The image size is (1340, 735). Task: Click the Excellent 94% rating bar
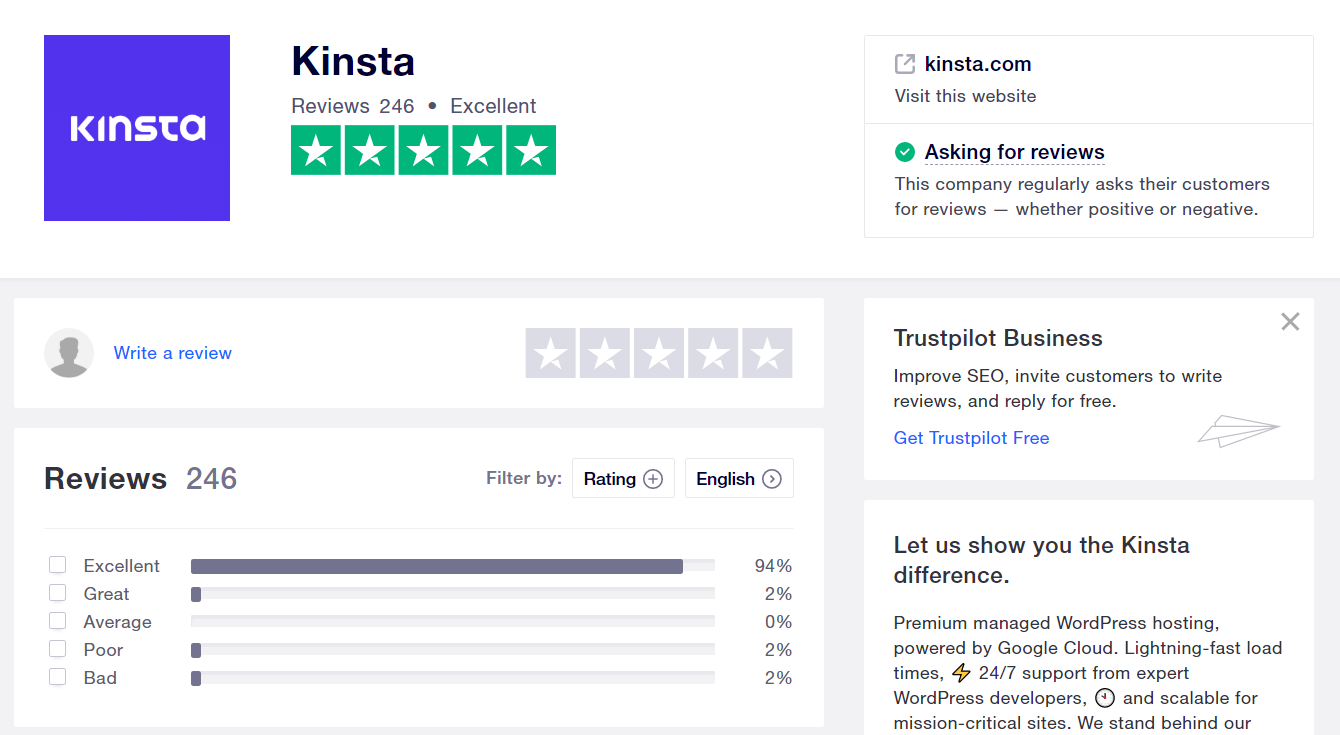[437, 566]
